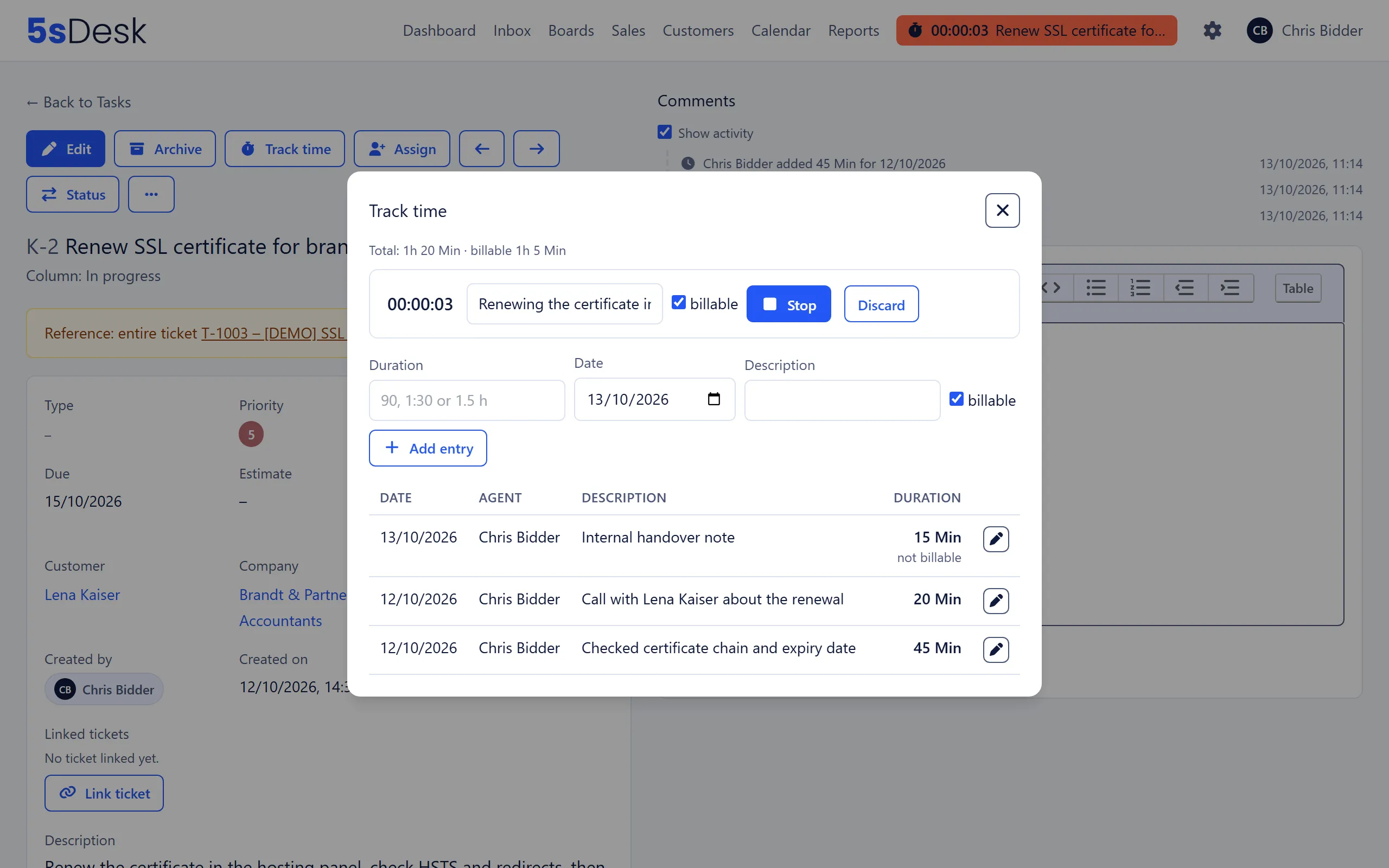Open the Status change button

[x=72, y=194]
